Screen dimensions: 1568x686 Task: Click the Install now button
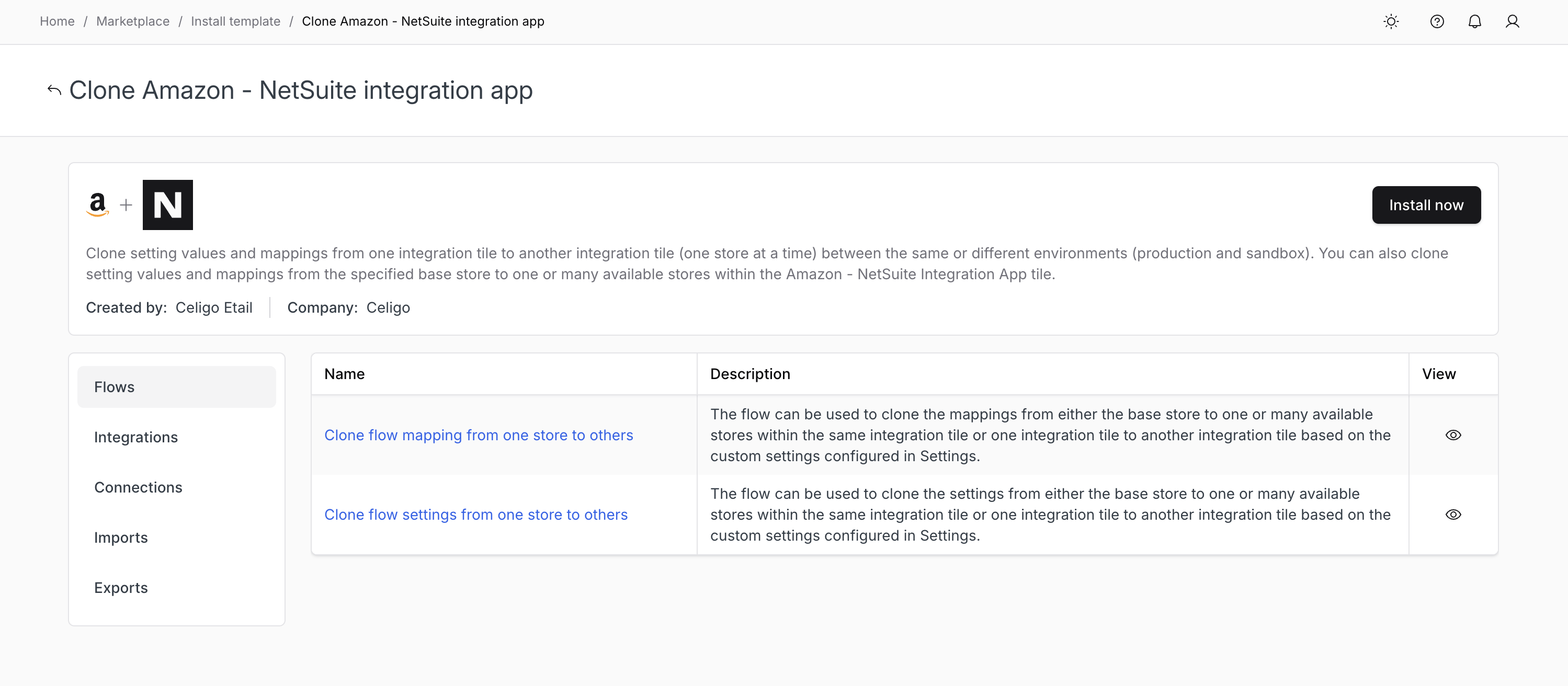(1426, 205)
